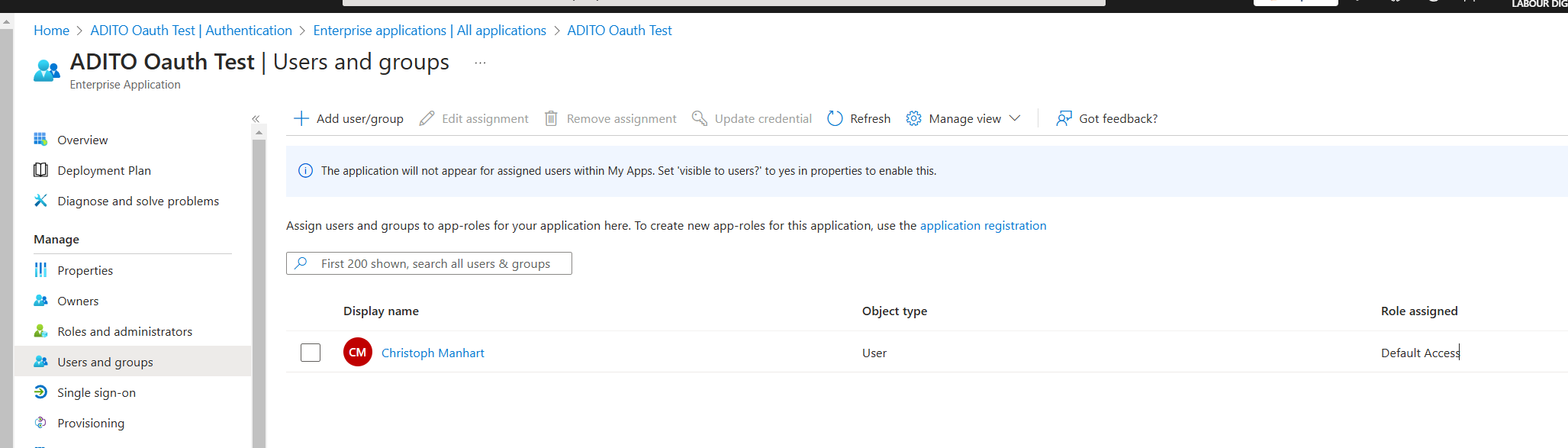Click the Overview grid icon in sidebar

click(x=40, y=140)
